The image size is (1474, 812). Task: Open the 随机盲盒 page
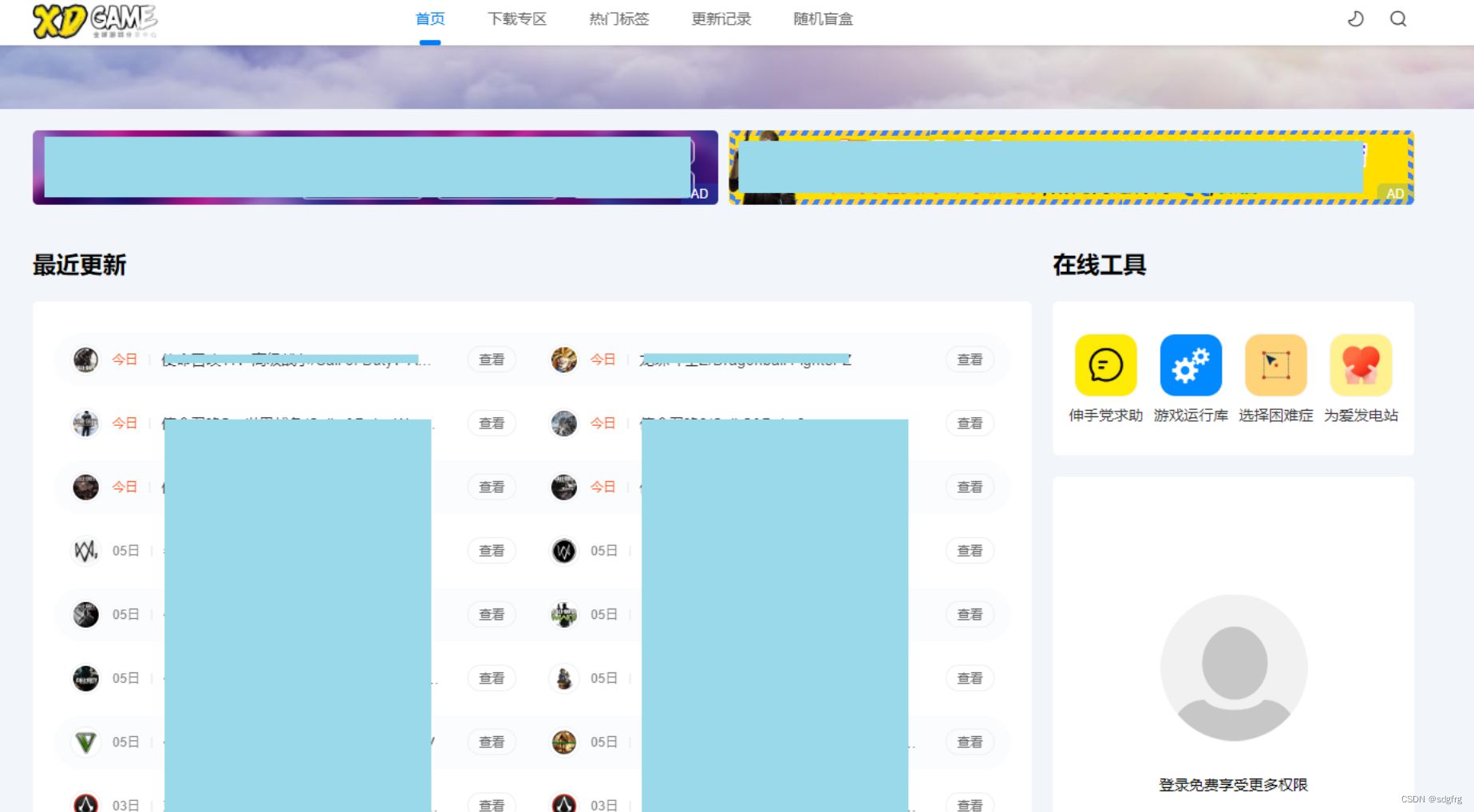click(x=824, y=19)
